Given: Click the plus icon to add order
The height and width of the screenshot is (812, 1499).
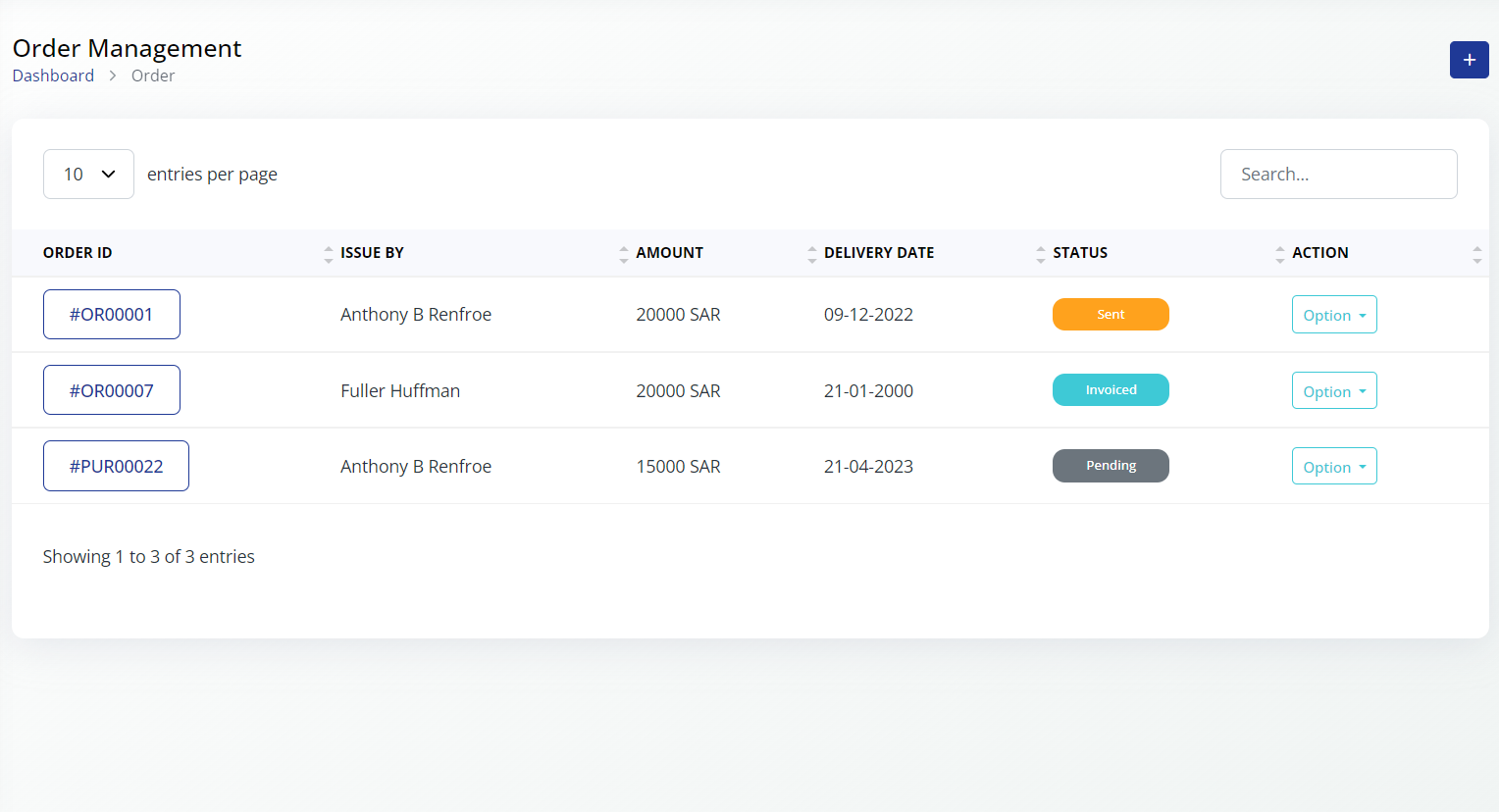Looking at the screenshot, I should (1469, 60).
